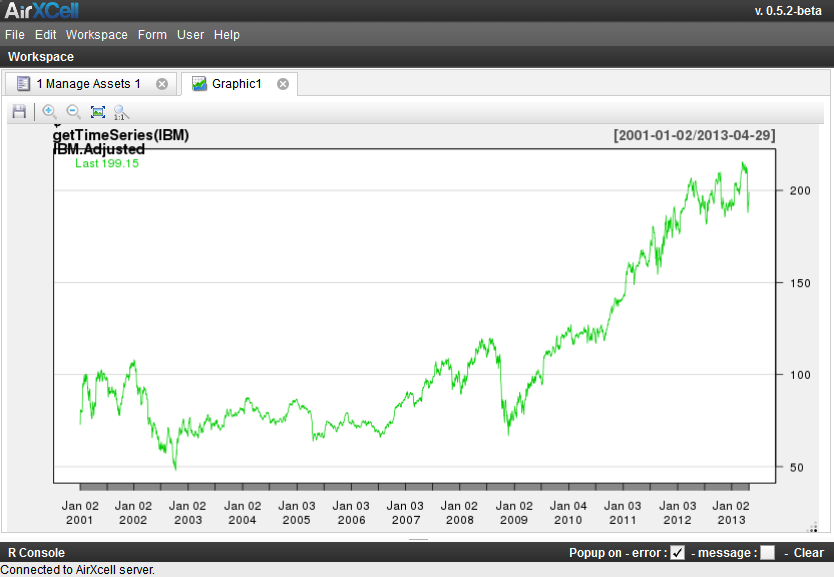Click the AirXCell logo
Viewport: 834px width, 577px height.
pos(41,10)
